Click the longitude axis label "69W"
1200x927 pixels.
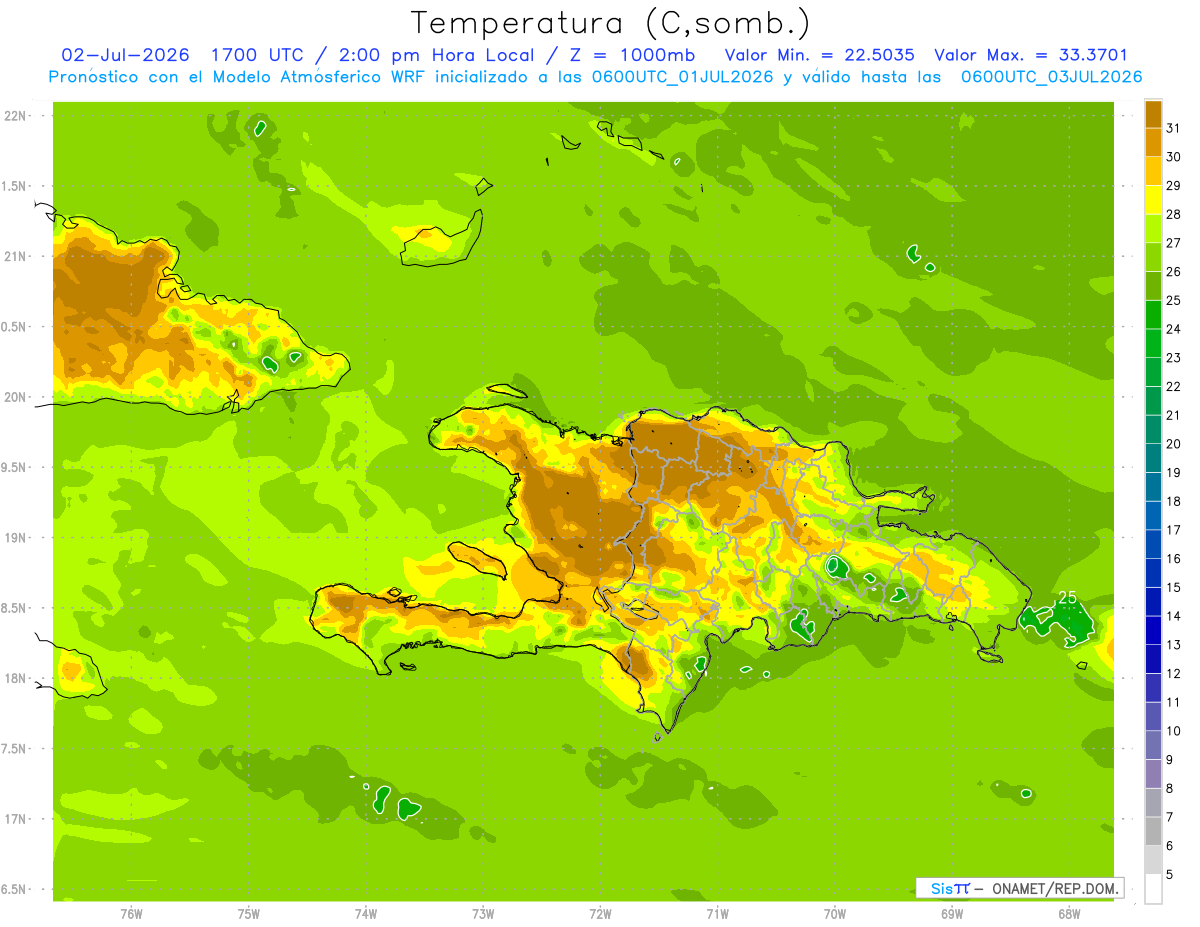point(952,914)
